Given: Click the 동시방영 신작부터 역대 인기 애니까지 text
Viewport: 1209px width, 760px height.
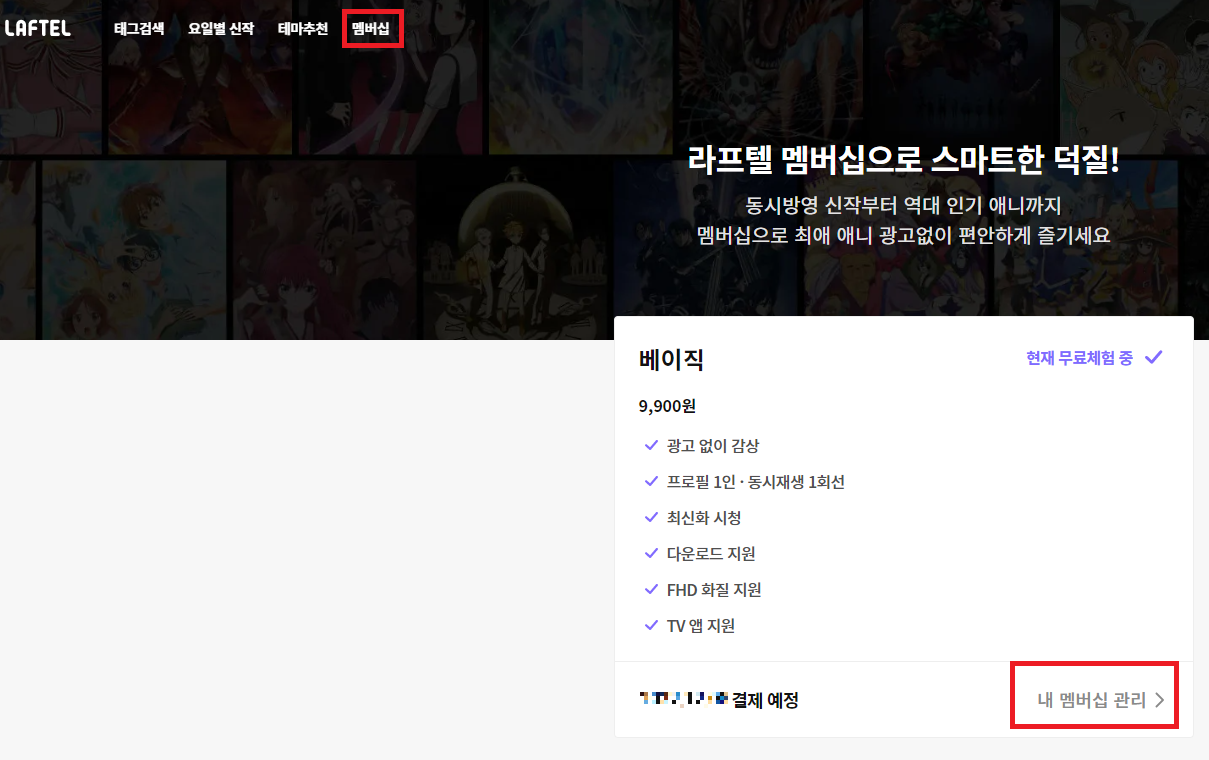Looking at the screenshot, I should pyautogui.click(x=903, y=207).
